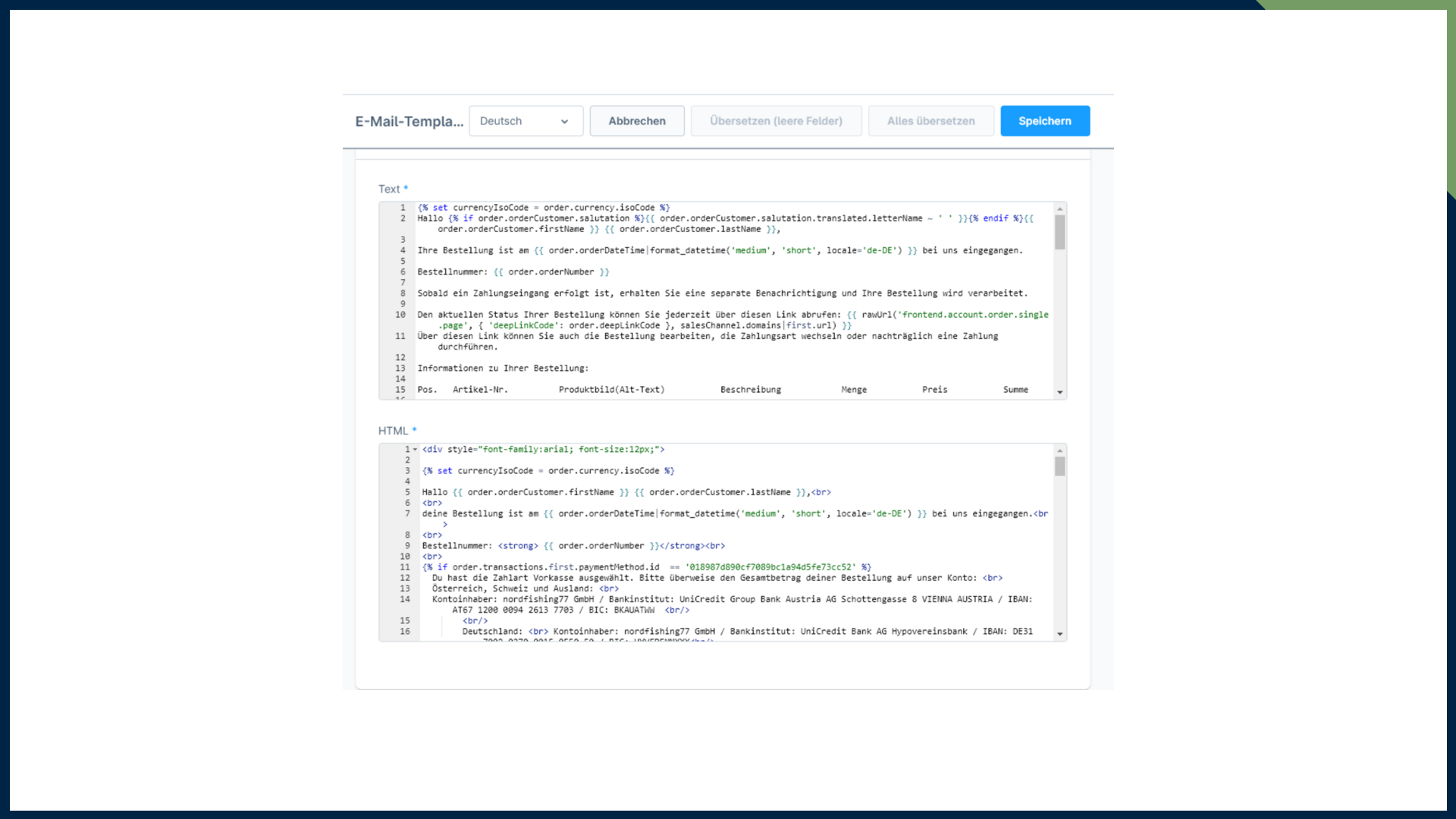Viewport: 1456px width, 819px height.
Task: Click the chevron in the Deutsch selector
Action: tap(564, 122)
